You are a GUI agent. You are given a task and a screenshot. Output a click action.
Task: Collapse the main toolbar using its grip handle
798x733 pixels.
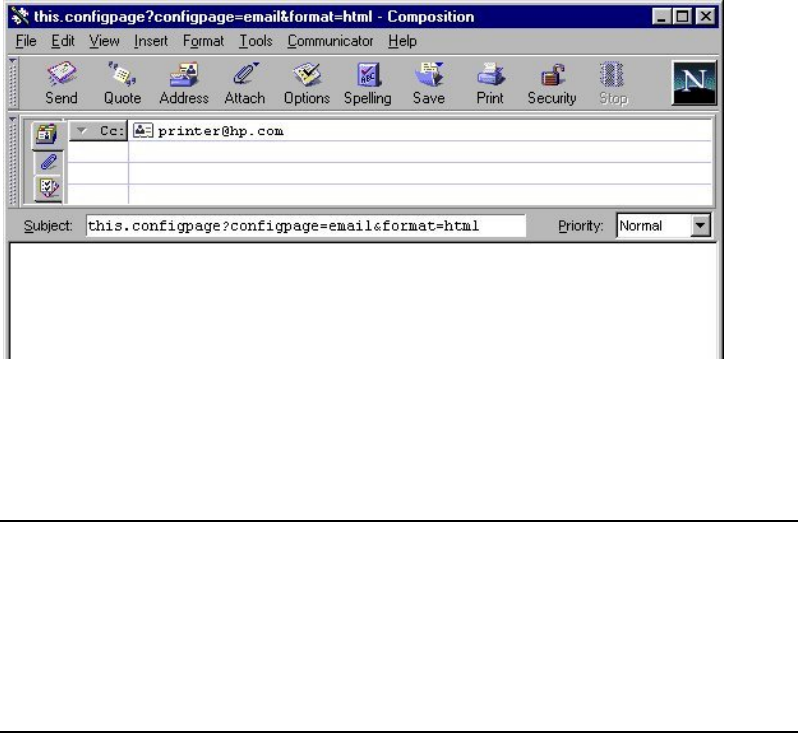(13, 83)
